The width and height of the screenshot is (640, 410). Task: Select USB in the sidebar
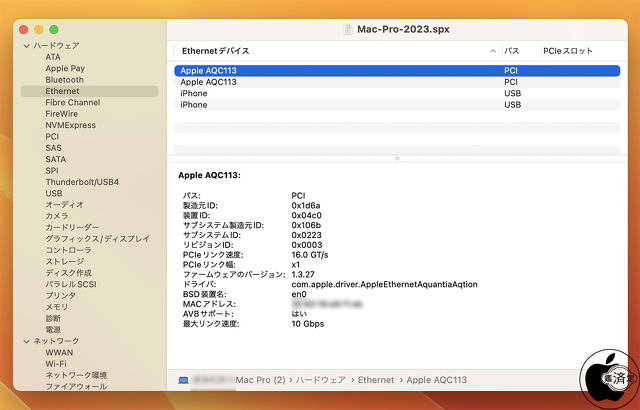54,193
